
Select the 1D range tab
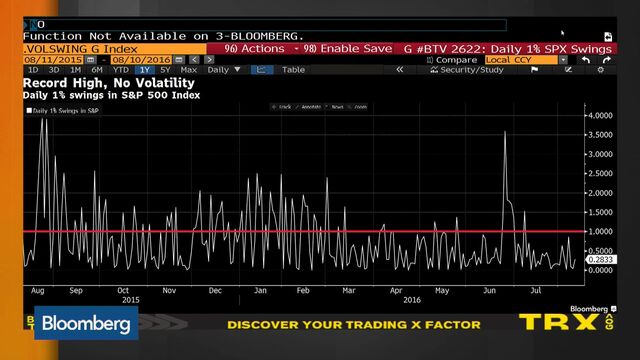33,70
